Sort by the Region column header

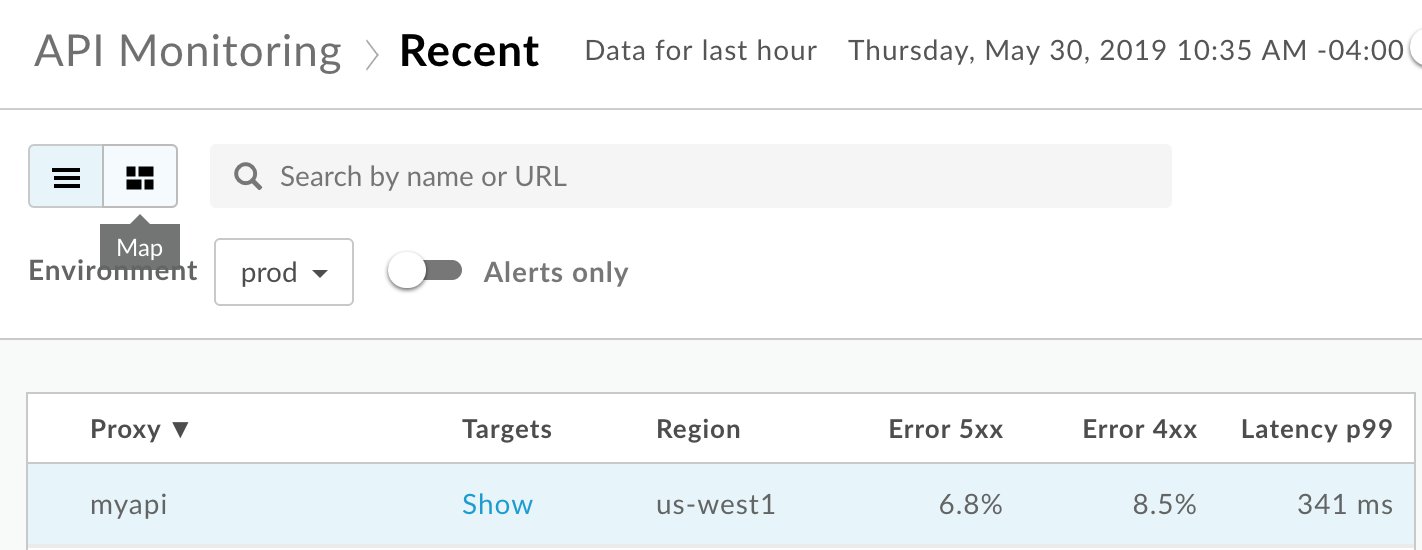(698, 430)
